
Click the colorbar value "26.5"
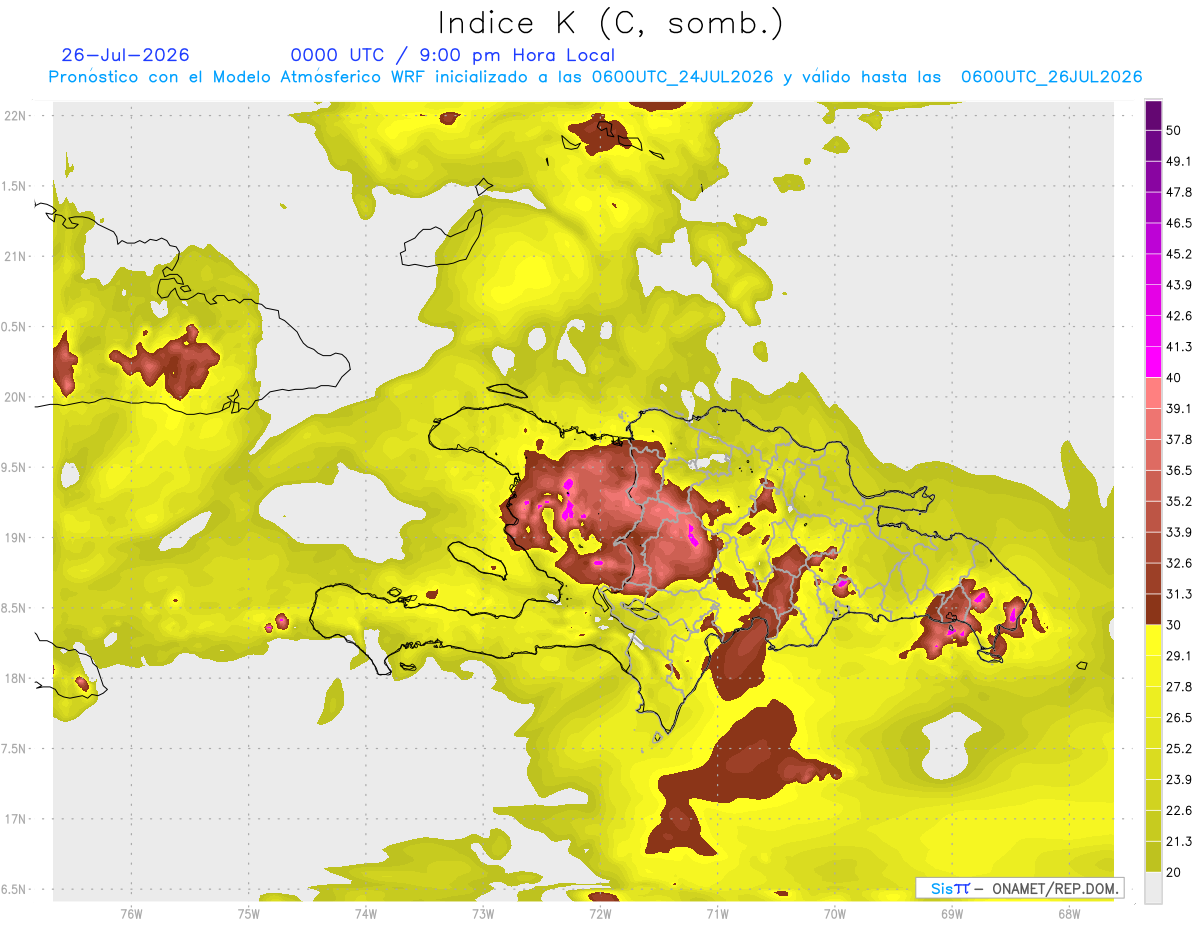pos(1179,717)
